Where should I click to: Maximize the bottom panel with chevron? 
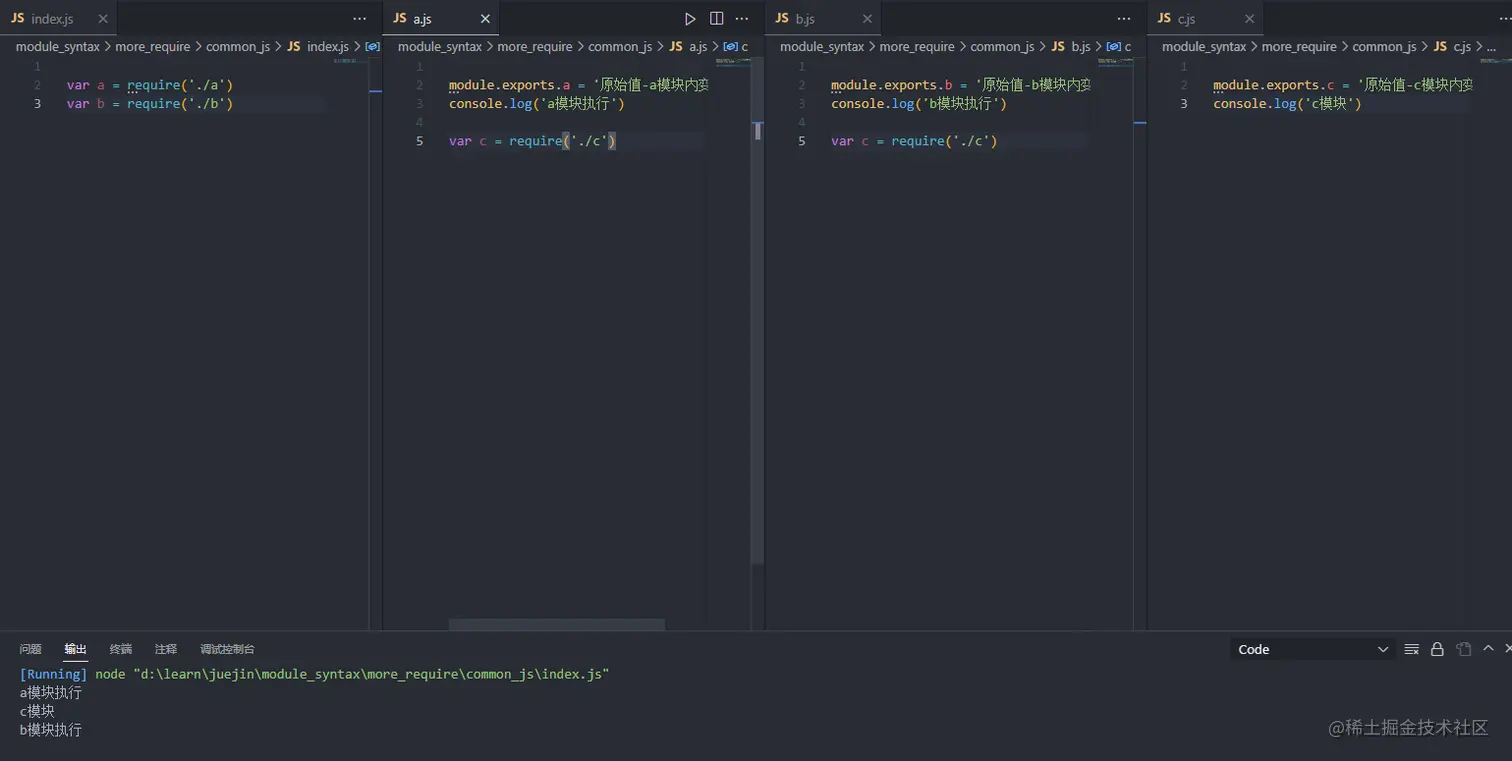(x=1488, y=649)
